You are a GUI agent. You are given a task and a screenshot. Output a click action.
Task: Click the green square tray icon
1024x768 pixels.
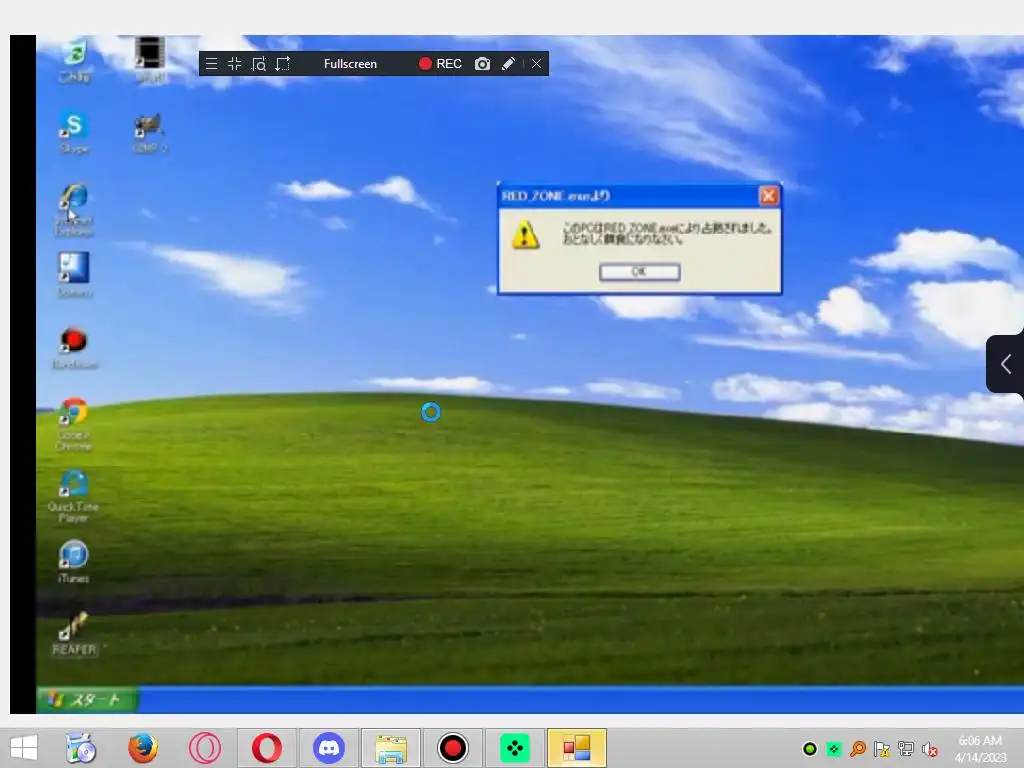pos(834,749)
